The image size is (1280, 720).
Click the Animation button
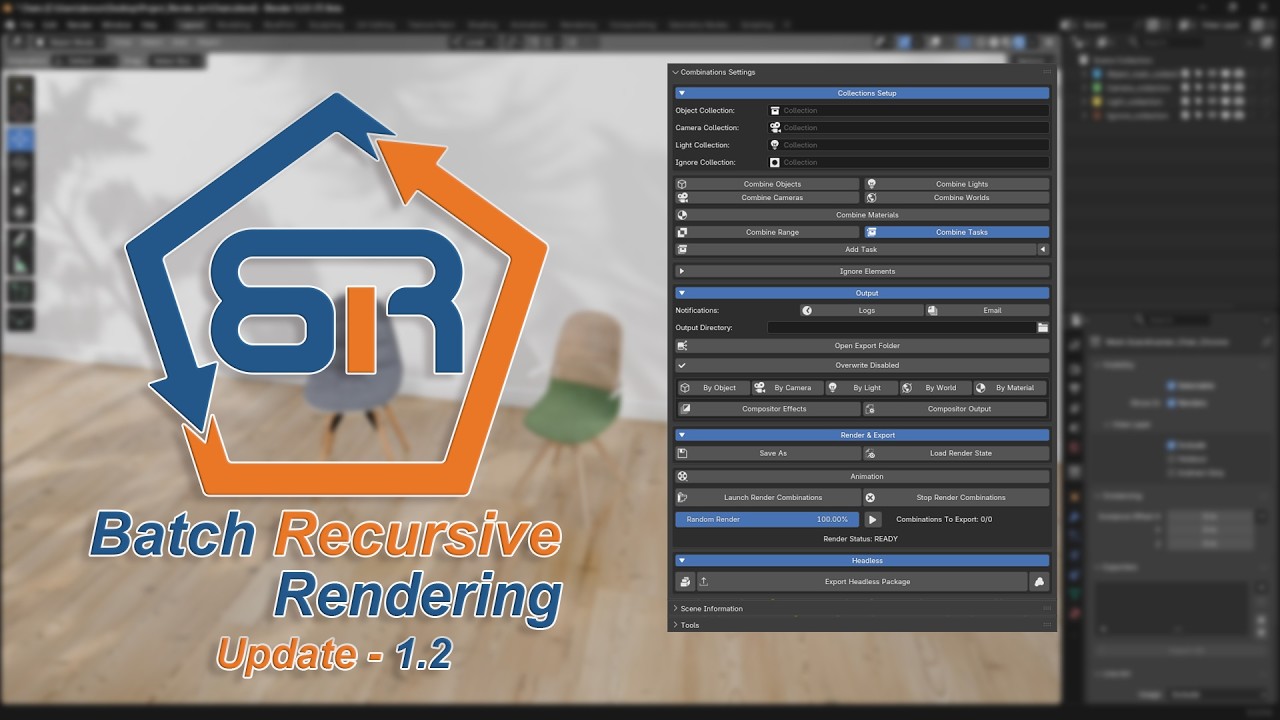(862, 477)
